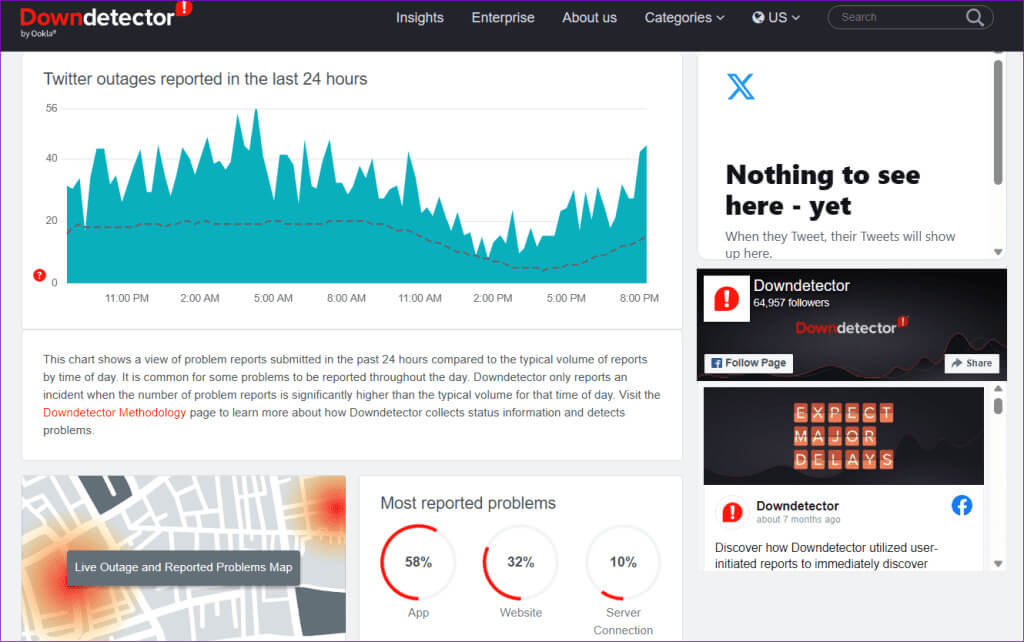The image size is (1024, 642).
Task: Open Live Outage and Reported Problems Map
Action: [x=184, y=568]
